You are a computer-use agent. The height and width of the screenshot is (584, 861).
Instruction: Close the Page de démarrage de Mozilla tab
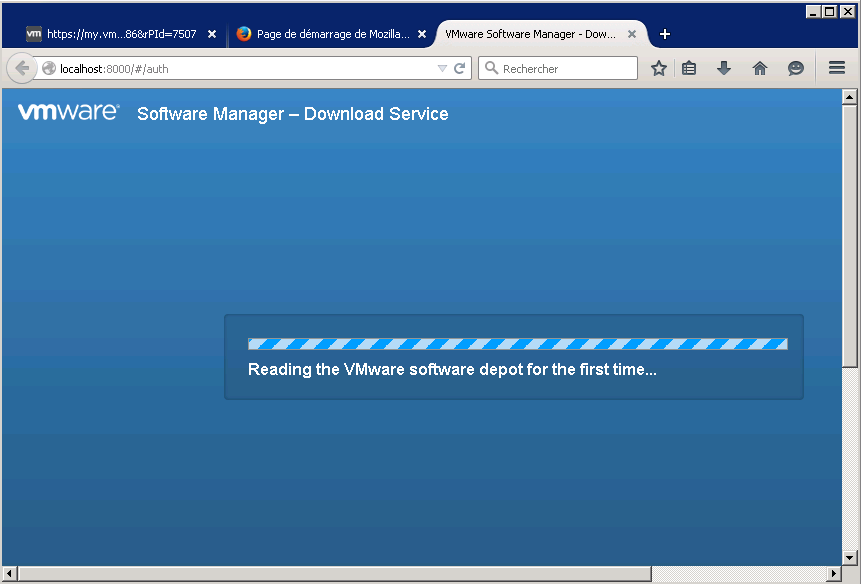[422, 34]
